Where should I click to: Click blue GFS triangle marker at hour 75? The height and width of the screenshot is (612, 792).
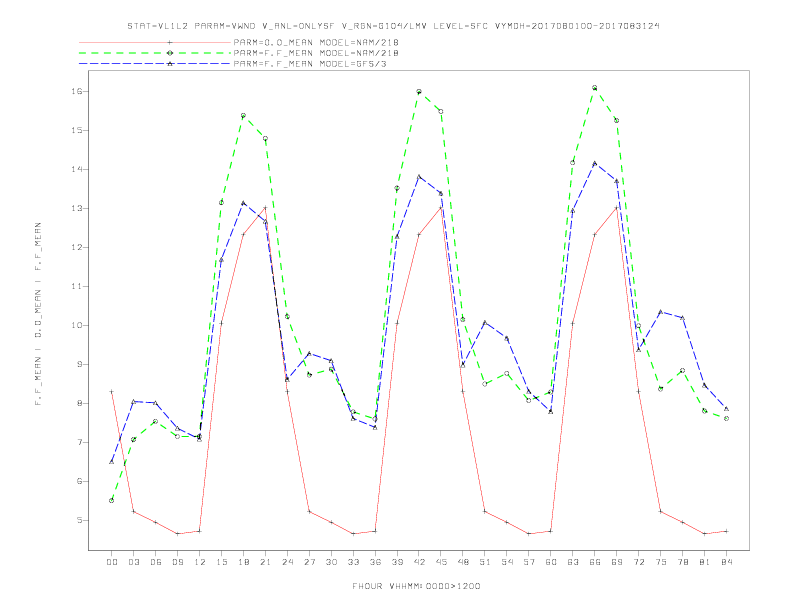tap(661, 312)
